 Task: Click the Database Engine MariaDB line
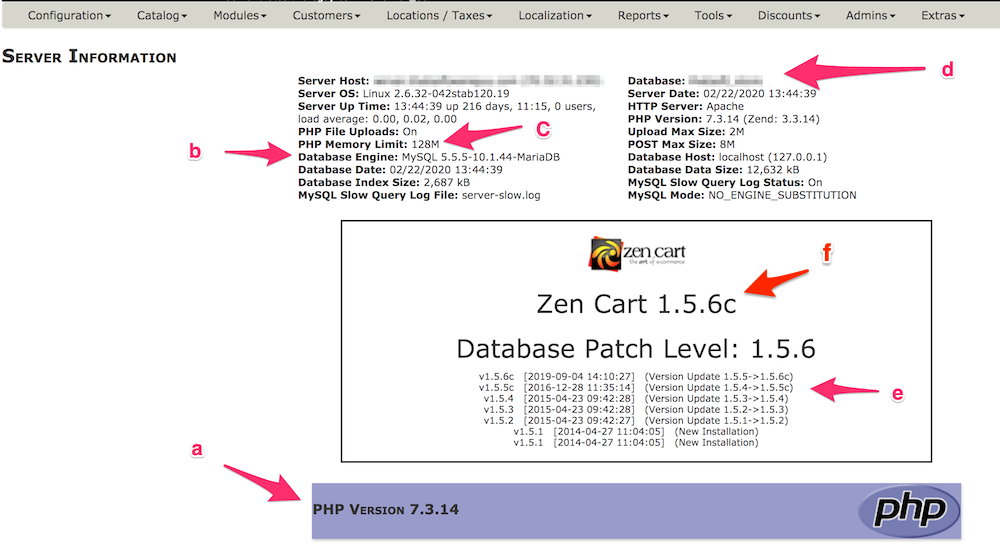pyautogui.click(x=429, y=158)
